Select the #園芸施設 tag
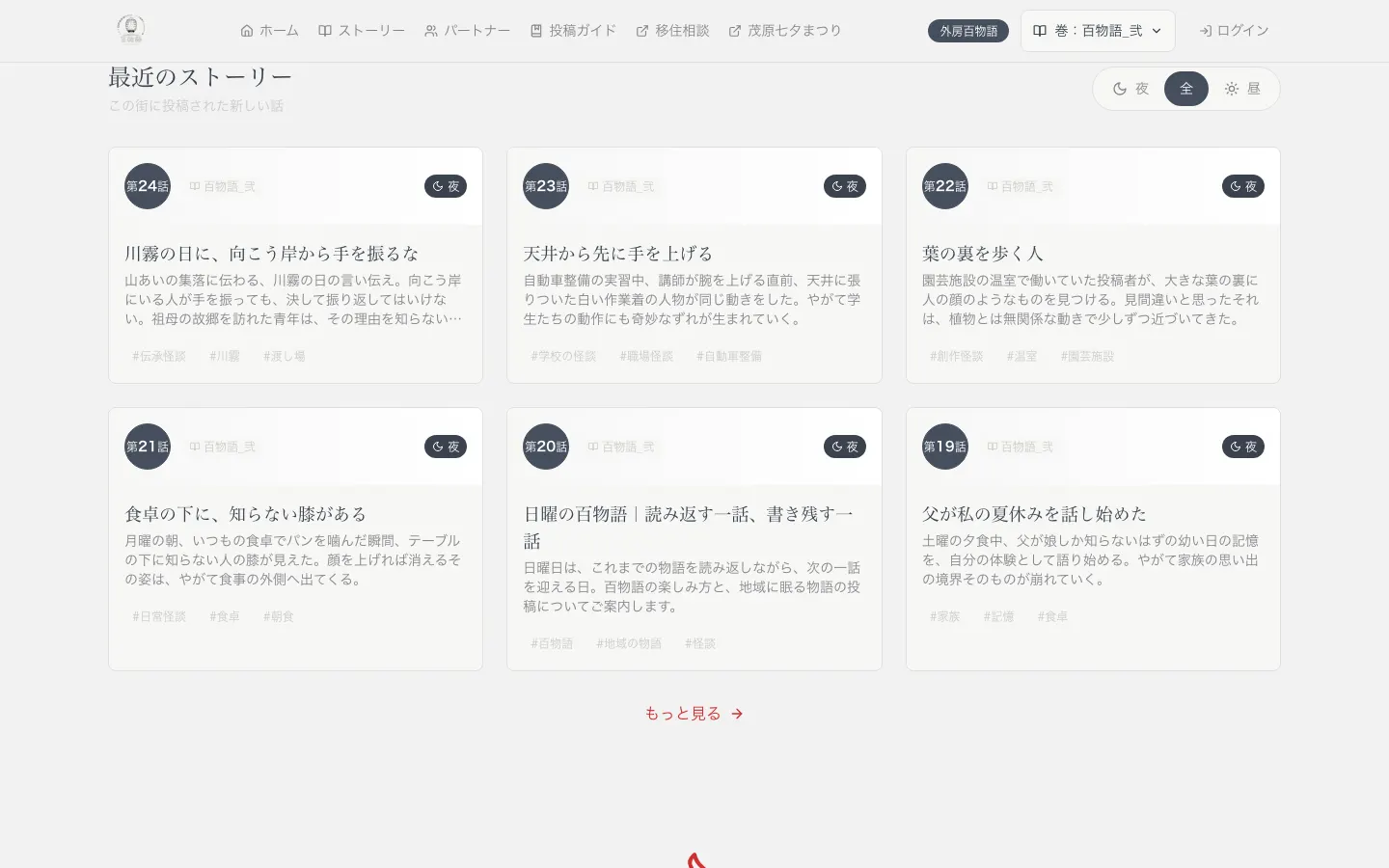The width and height of the screenshot is (1389, 868). 1088,356
